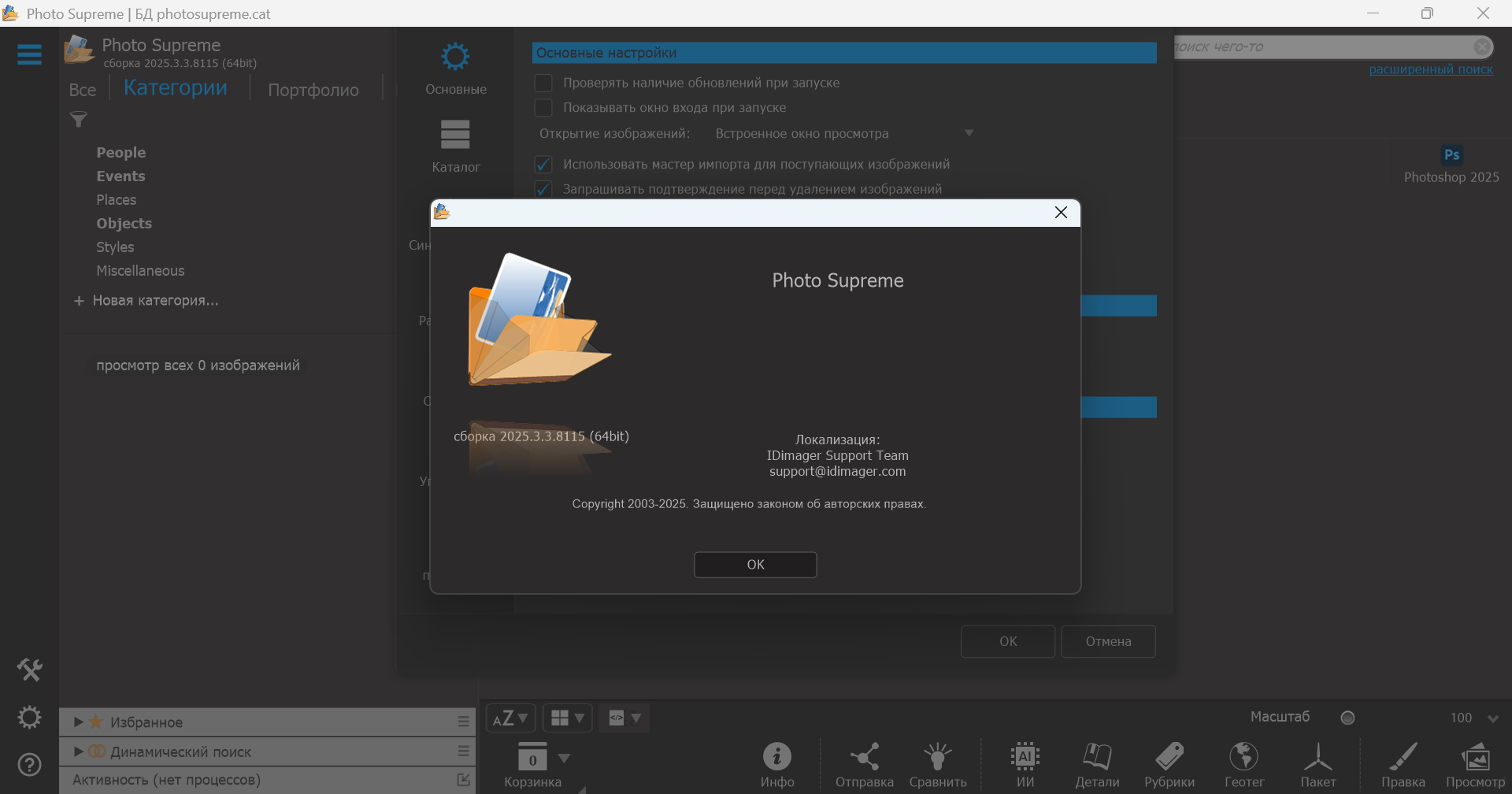Select the Каталог settings tab
This screenshot has width=1512, height=794.
pos(455,145)
